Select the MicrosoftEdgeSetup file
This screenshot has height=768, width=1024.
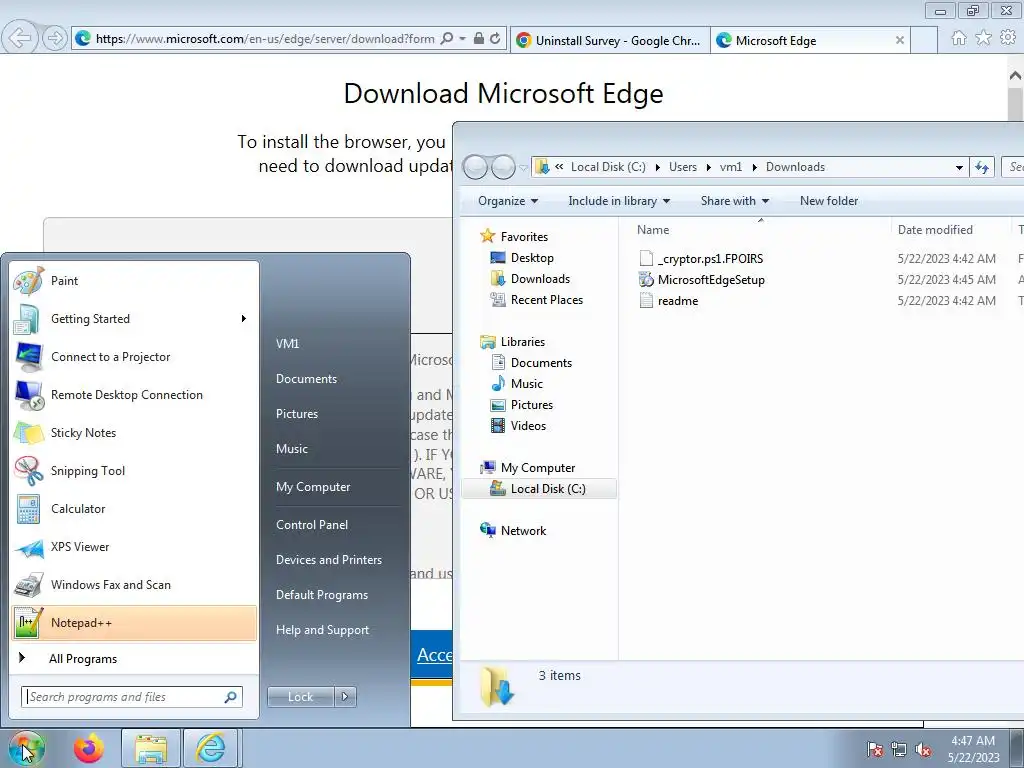pyautogui.click(x=701, y=280)
